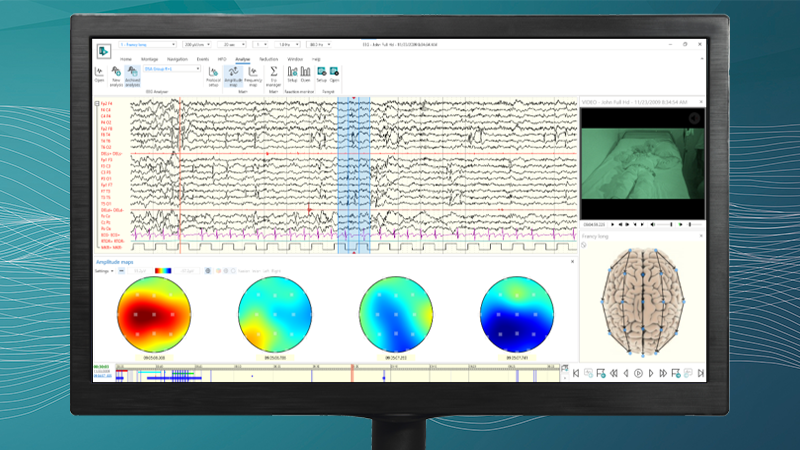Image resolution: width=800 pixels, height=450 pixels.
Task: Close the Francy long montage panel
Action: tap(701, 236)
